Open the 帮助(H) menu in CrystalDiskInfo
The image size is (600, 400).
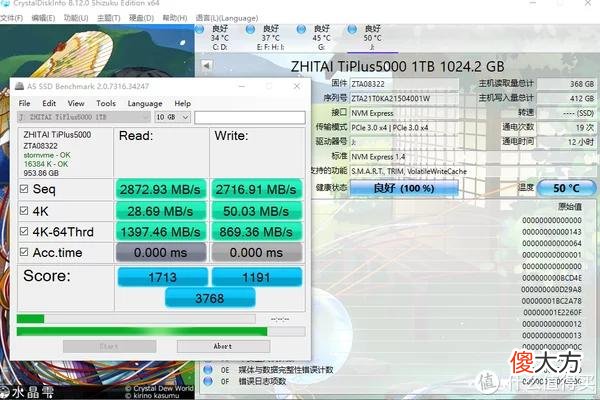coord(174,18)
